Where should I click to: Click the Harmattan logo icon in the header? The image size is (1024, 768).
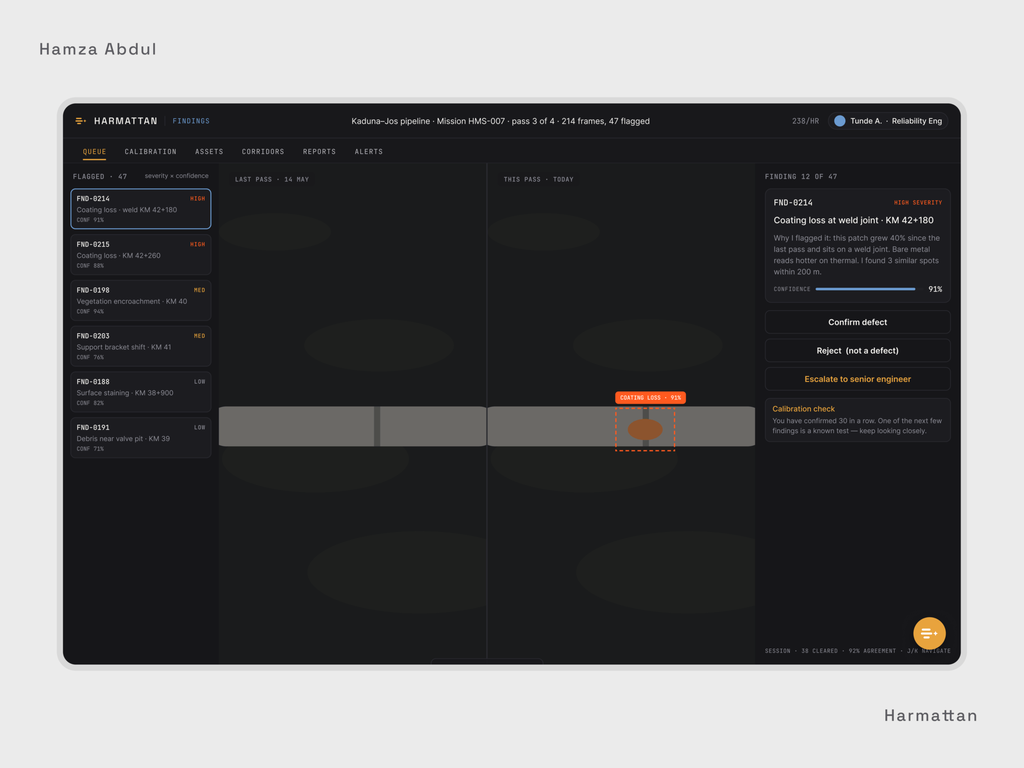pyautogui.click(x=80, y=121)
